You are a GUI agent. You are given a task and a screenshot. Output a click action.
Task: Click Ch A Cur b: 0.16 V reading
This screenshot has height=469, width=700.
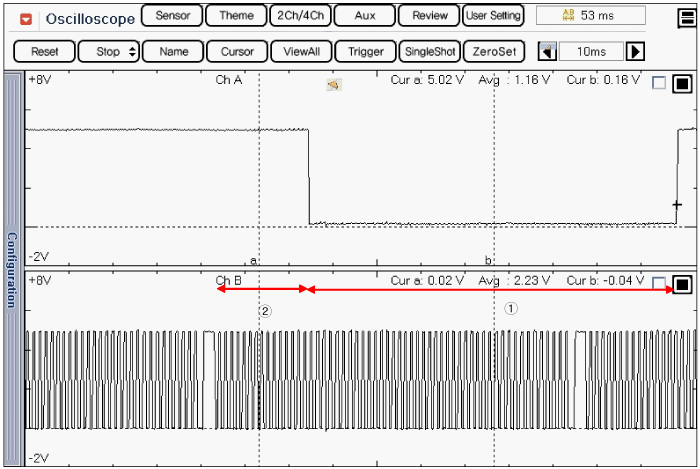(603, 80)
